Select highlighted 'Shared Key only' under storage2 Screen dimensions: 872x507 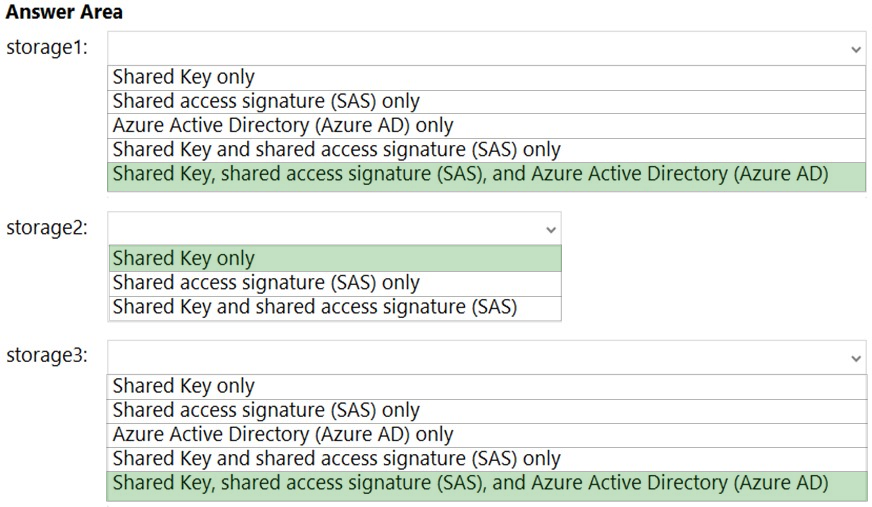335,259
